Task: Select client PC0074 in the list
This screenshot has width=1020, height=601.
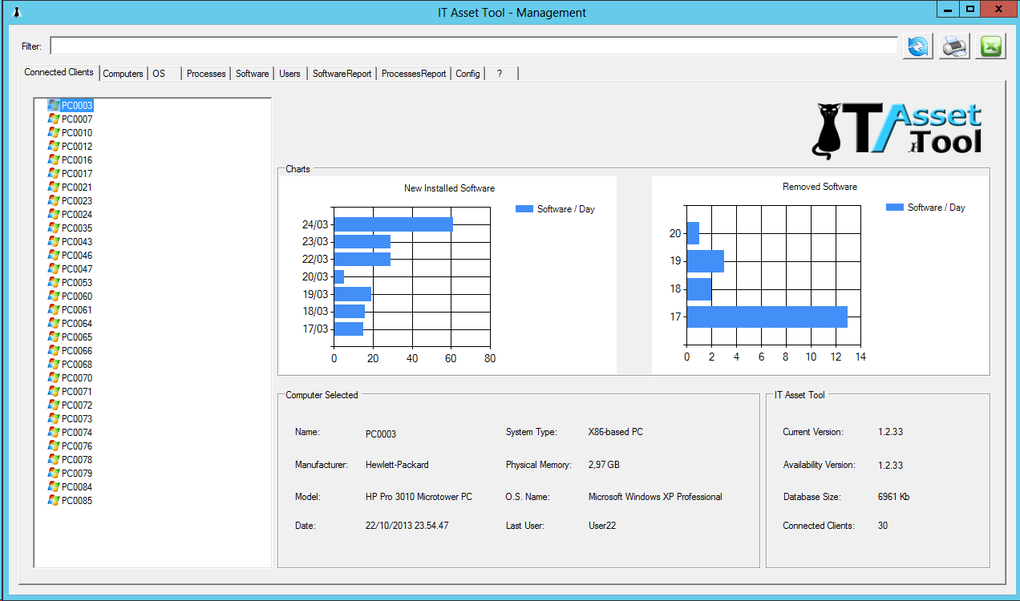Action: [x=77, y=433]
